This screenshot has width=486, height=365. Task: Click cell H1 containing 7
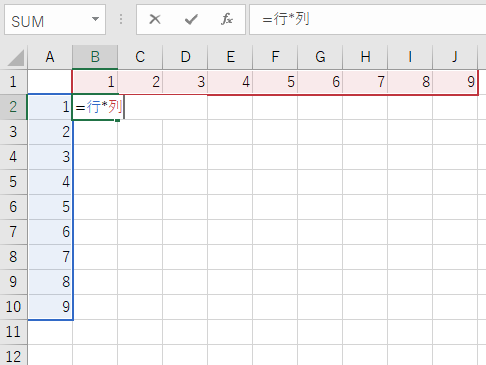click(365, 82)
